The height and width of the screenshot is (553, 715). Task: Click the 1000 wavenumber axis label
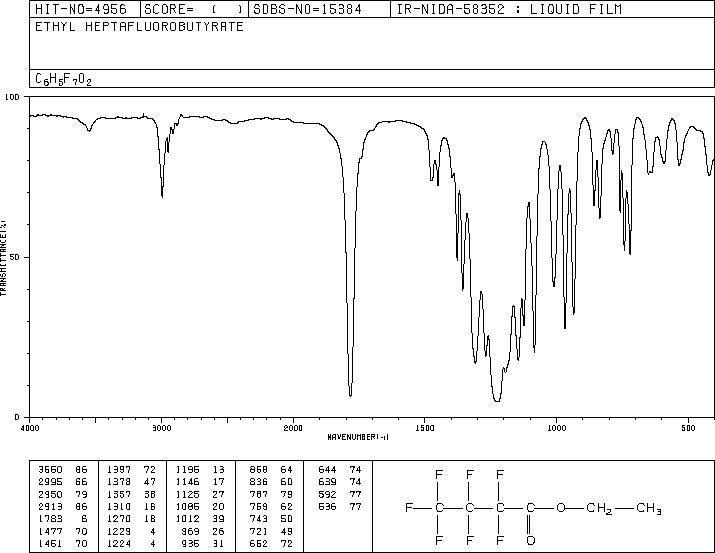coord(556,428)
